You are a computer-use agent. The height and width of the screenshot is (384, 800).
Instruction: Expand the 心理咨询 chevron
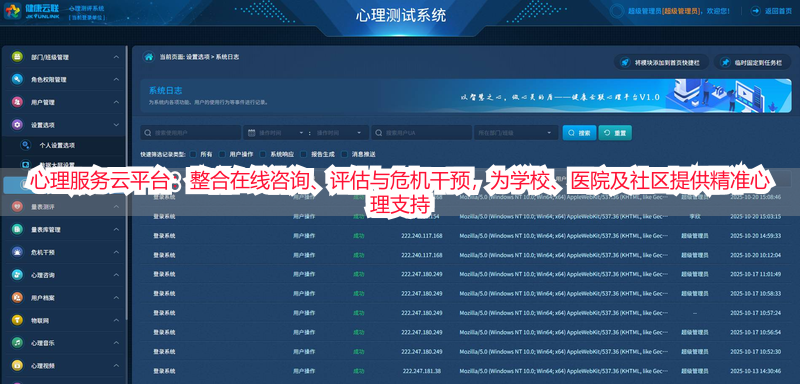pyautogui.click(x=116, y=275)
